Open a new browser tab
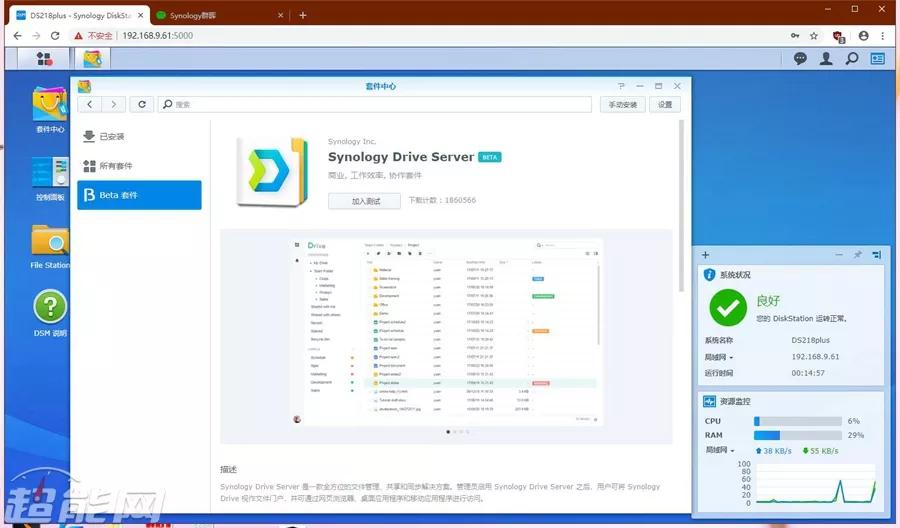Image resolution: width=900 pixels, height=528 pixels. 302,15
